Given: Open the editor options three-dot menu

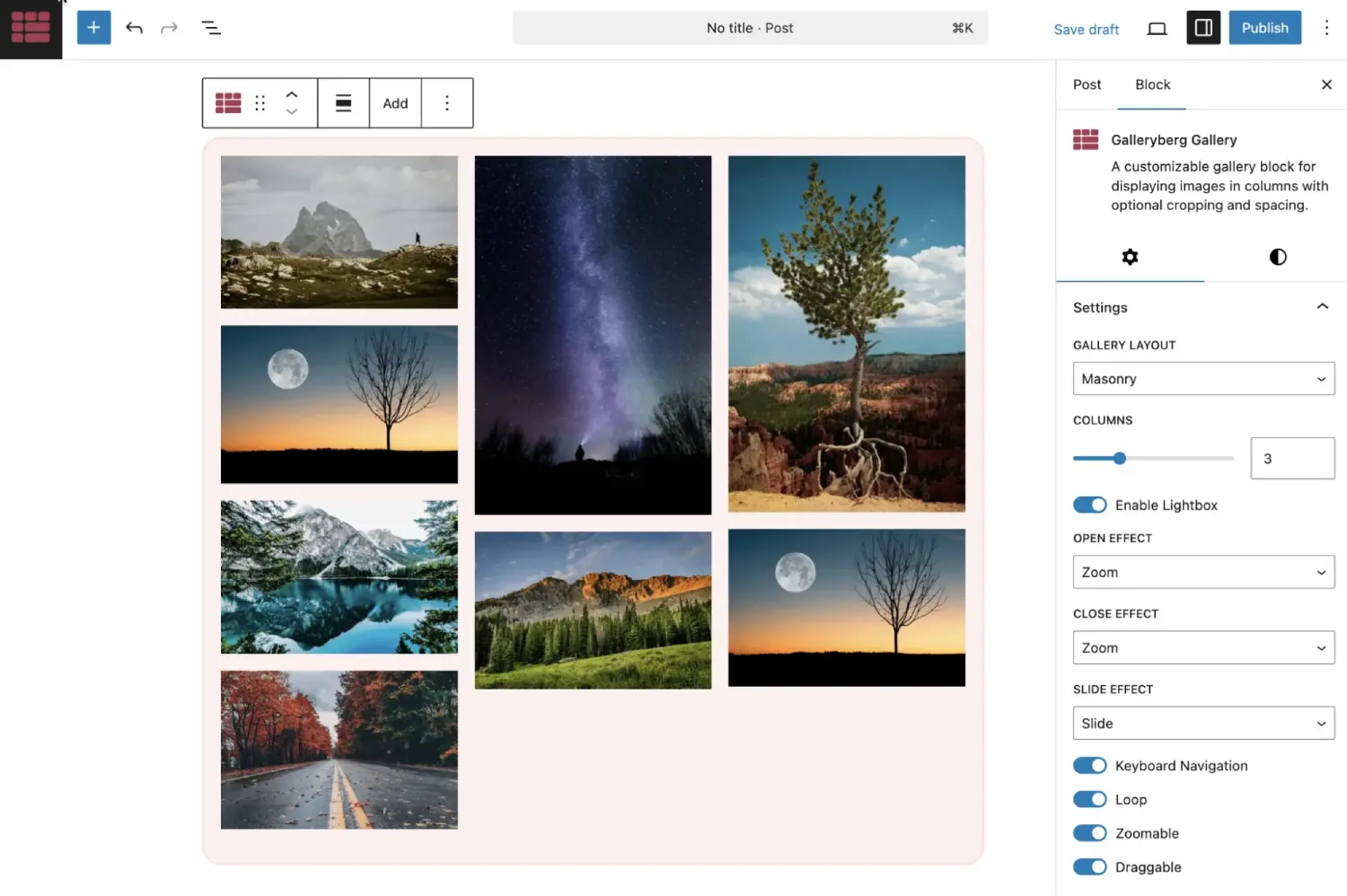Looking at the screenshot, I should 1326,28.
